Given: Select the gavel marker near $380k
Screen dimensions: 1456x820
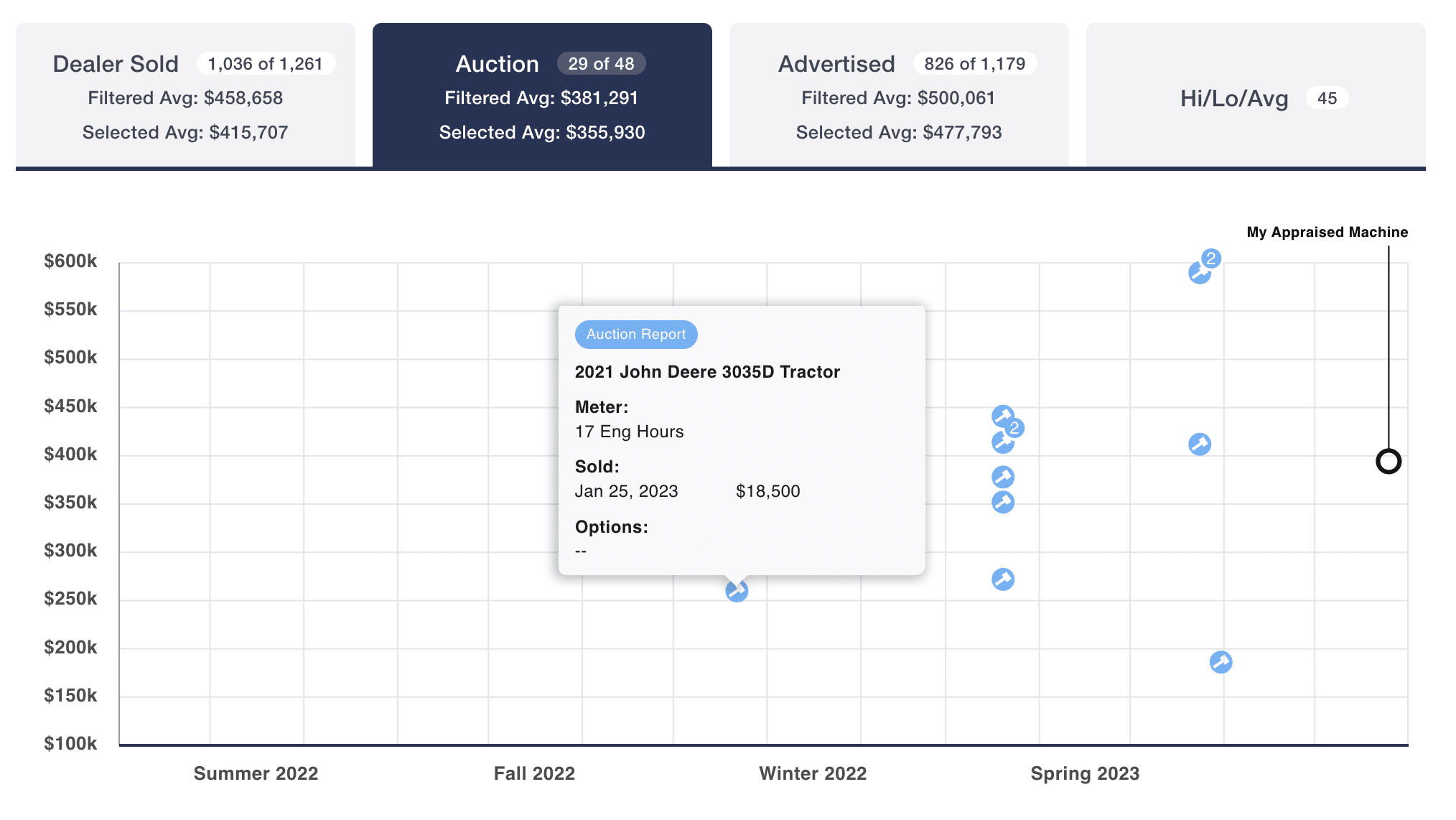Looking at the screenshot, I should coord(1004,475).
